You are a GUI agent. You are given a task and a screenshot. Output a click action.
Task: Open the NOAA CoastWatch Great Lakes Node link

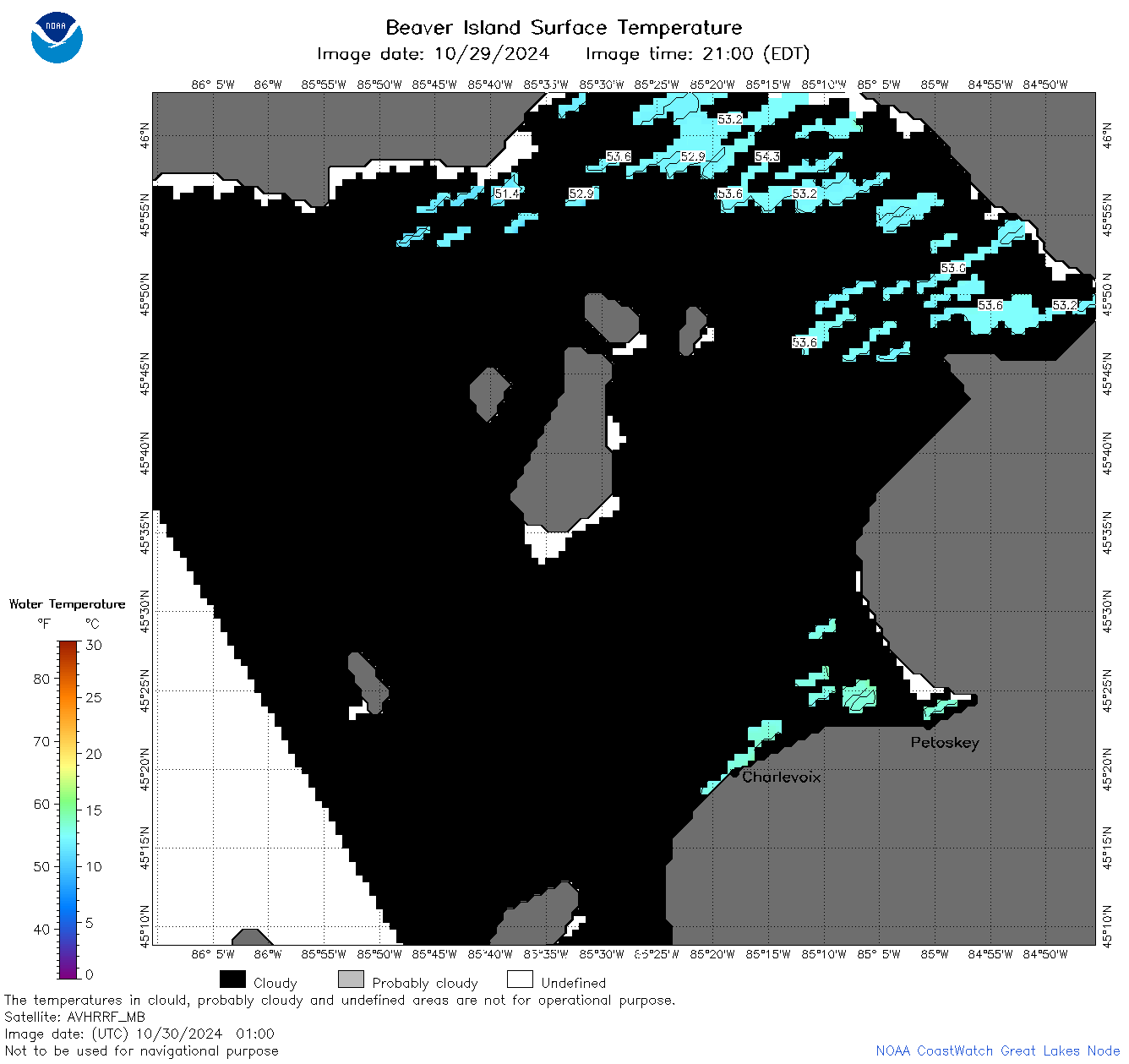coord(997,1050)
